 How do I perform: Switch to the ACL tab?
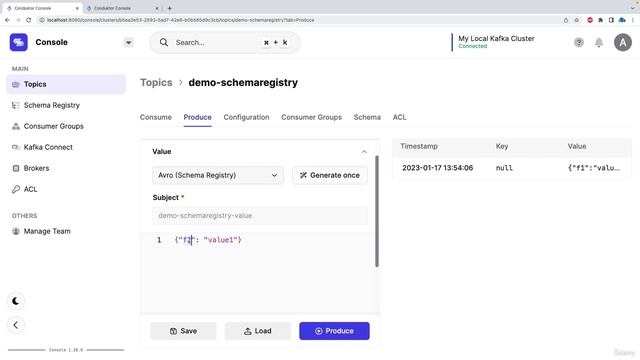click(x=399, y=117)
